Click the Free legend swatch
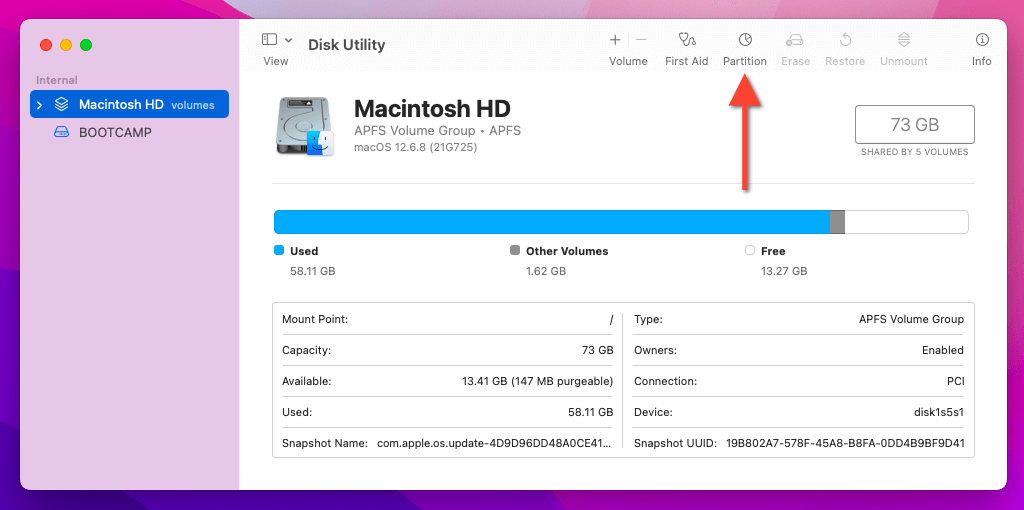 (x=750, y=250)
